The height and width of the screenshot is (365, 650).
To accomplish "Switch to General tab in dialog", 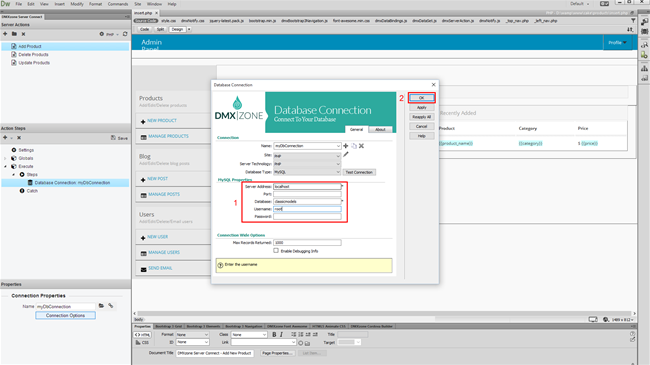I will 356,129.
